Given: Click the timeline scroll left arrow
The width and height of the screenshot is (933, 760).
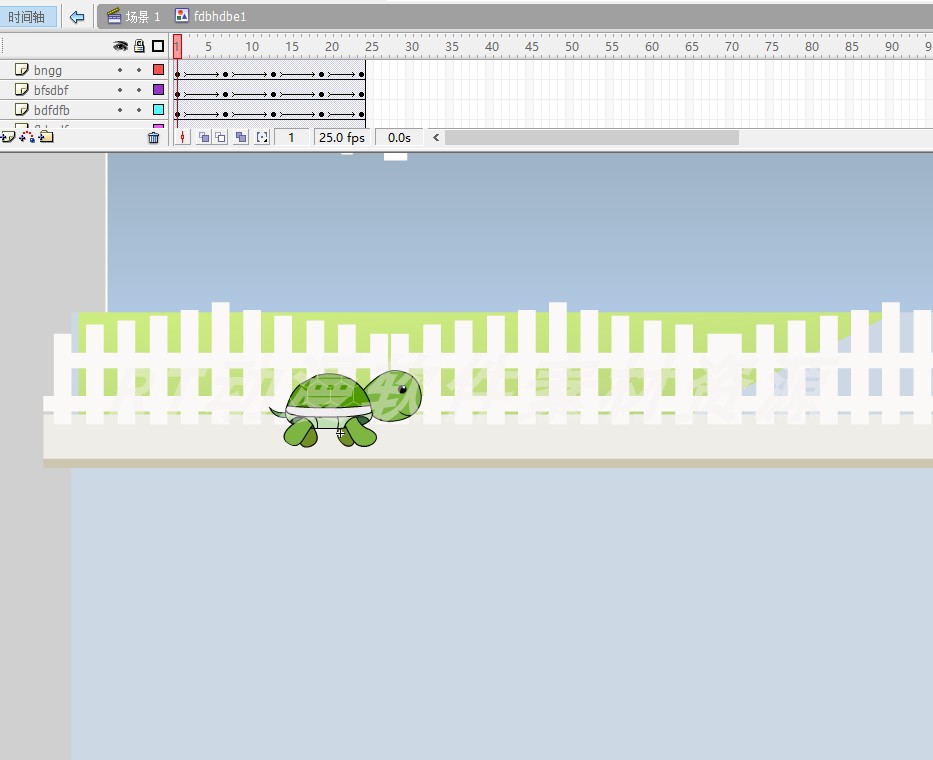Looking at the screenshot, I should coord(436,137).
